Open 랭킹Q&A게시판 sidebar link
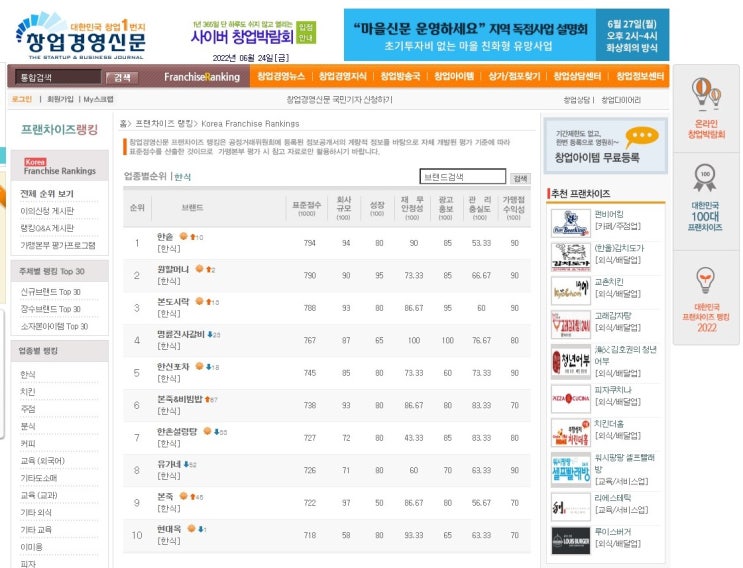Screen dimensions: 743x568 tap(47, 228)
